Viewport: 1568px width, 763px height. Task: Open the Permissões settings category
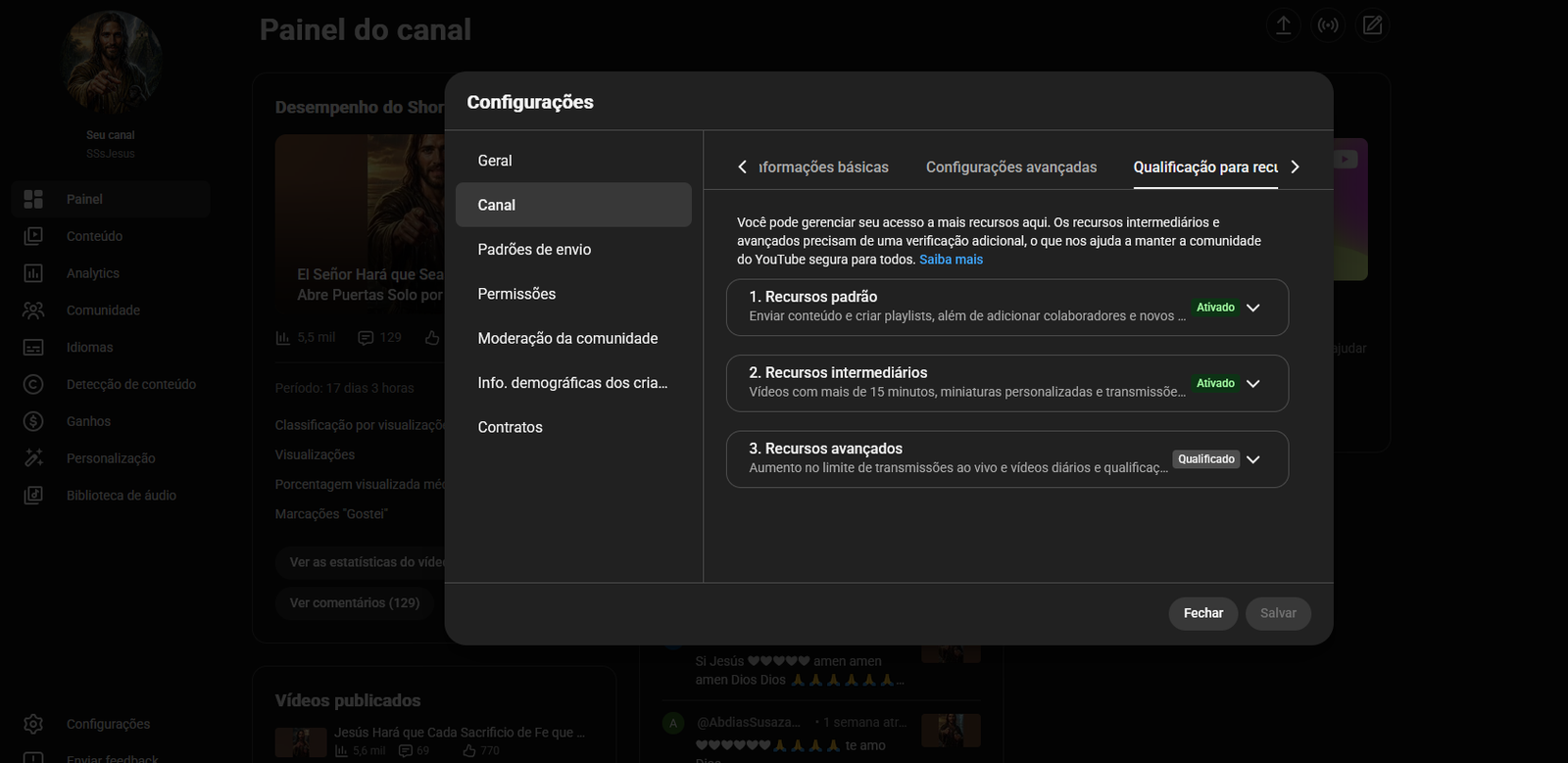coord(573,294)
